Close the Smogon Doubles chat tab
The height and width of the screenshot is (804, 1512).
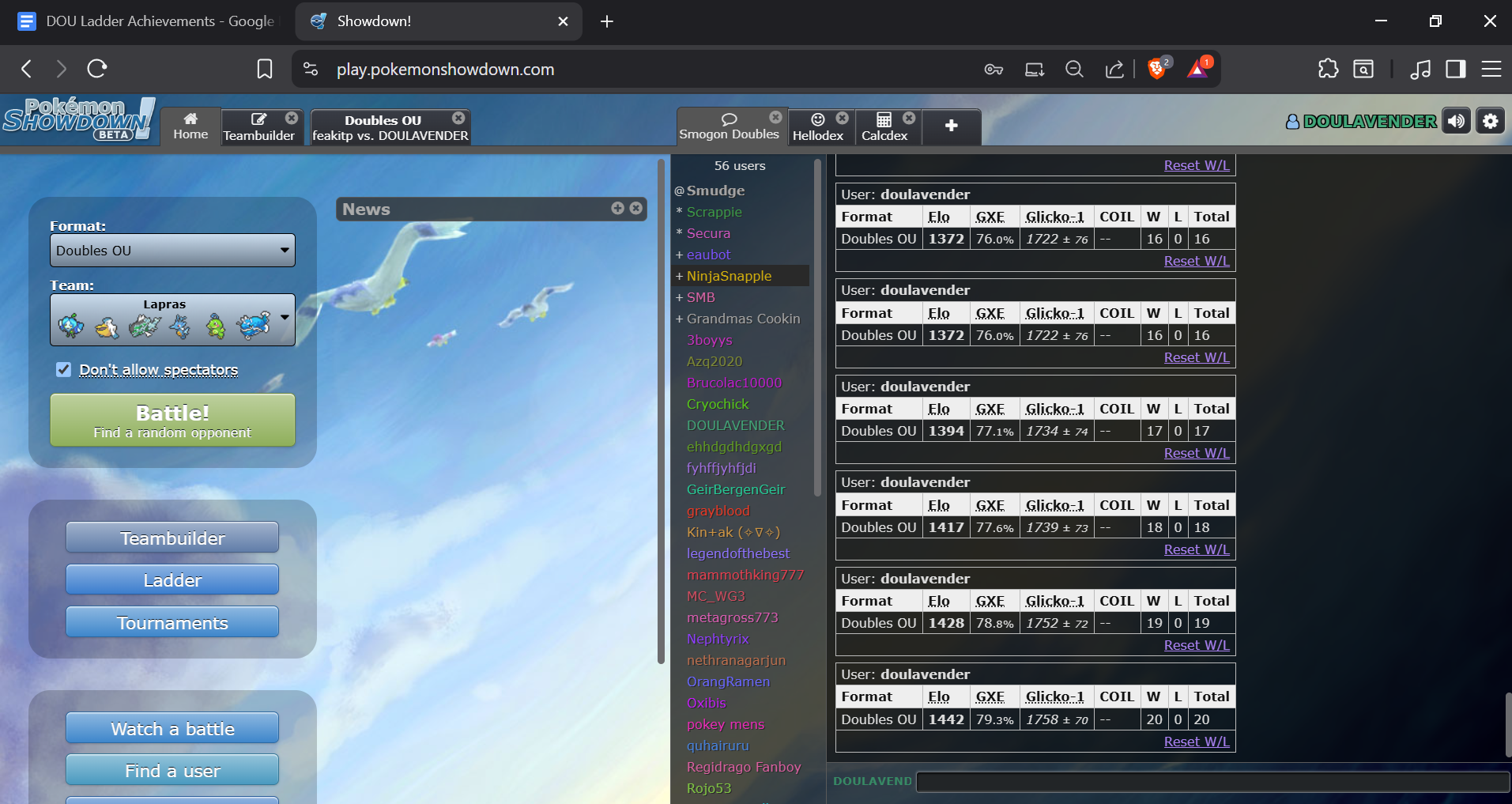[776, 117]
